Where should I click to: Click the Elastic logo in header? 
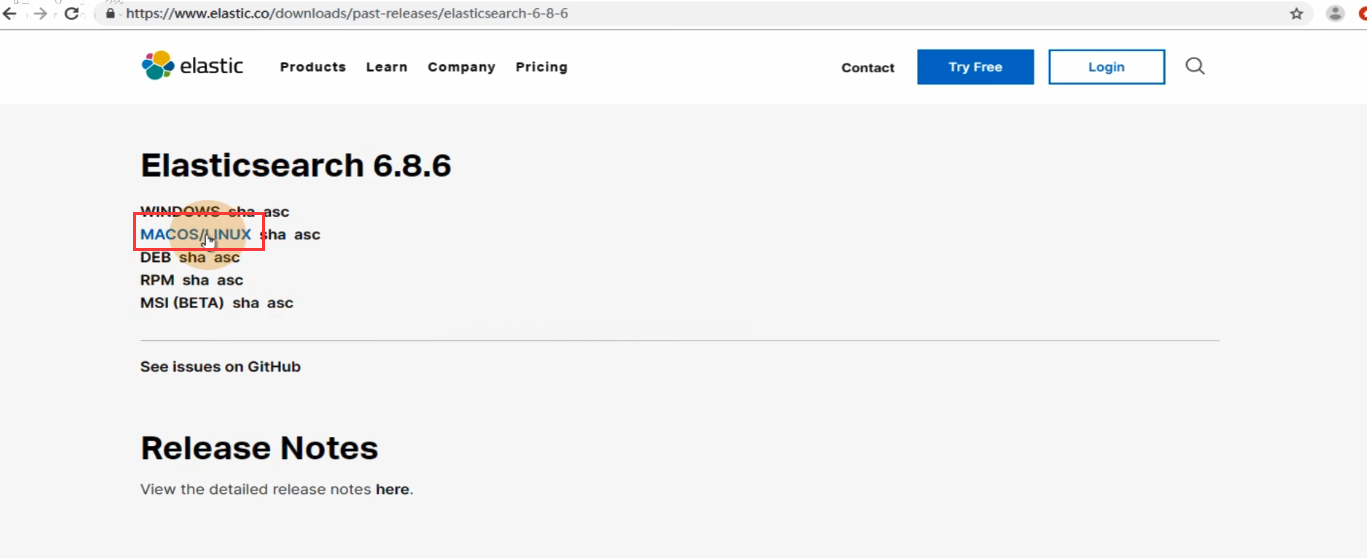point(192,66)
